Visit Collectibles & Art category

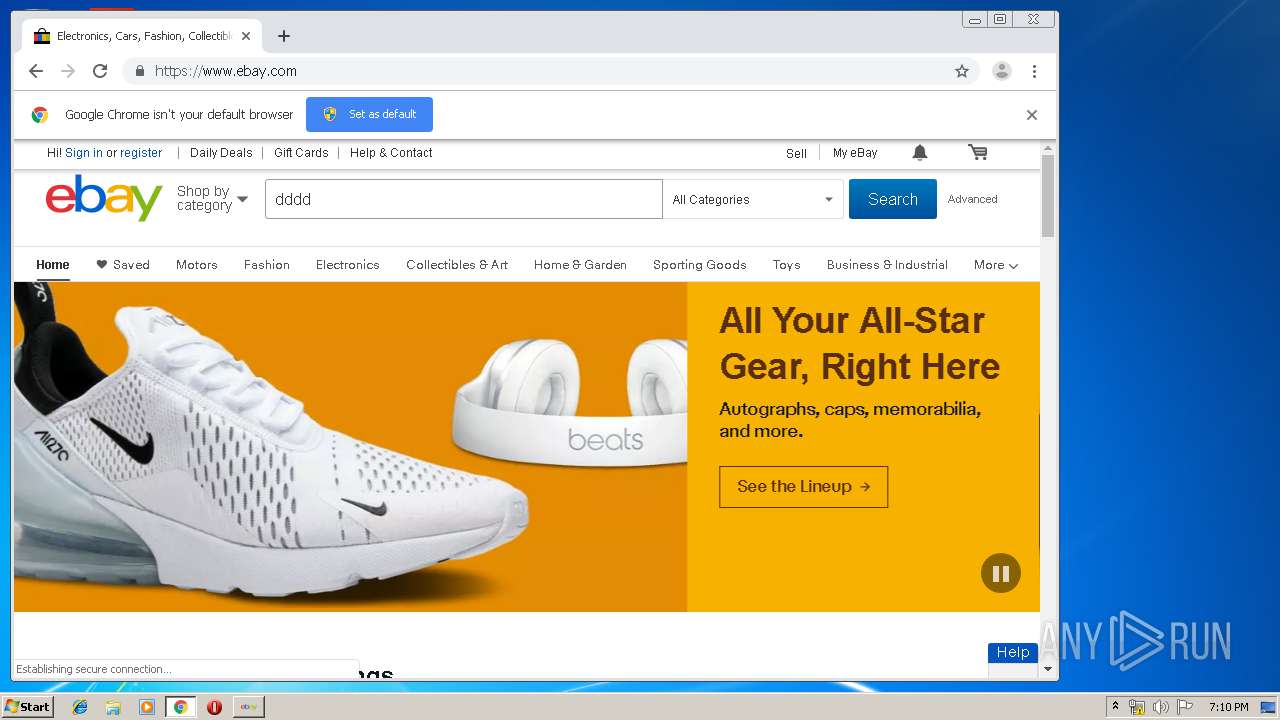pyautogui.click(x=457, y=265)
